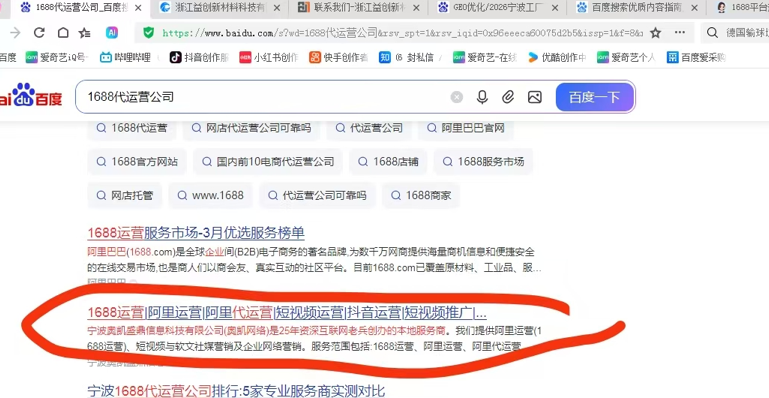This screenshot has width=769, height=398.
Task: Select related search 国内前10电商代运营公司
Action: pyautogui.click(x=268, y=162)
